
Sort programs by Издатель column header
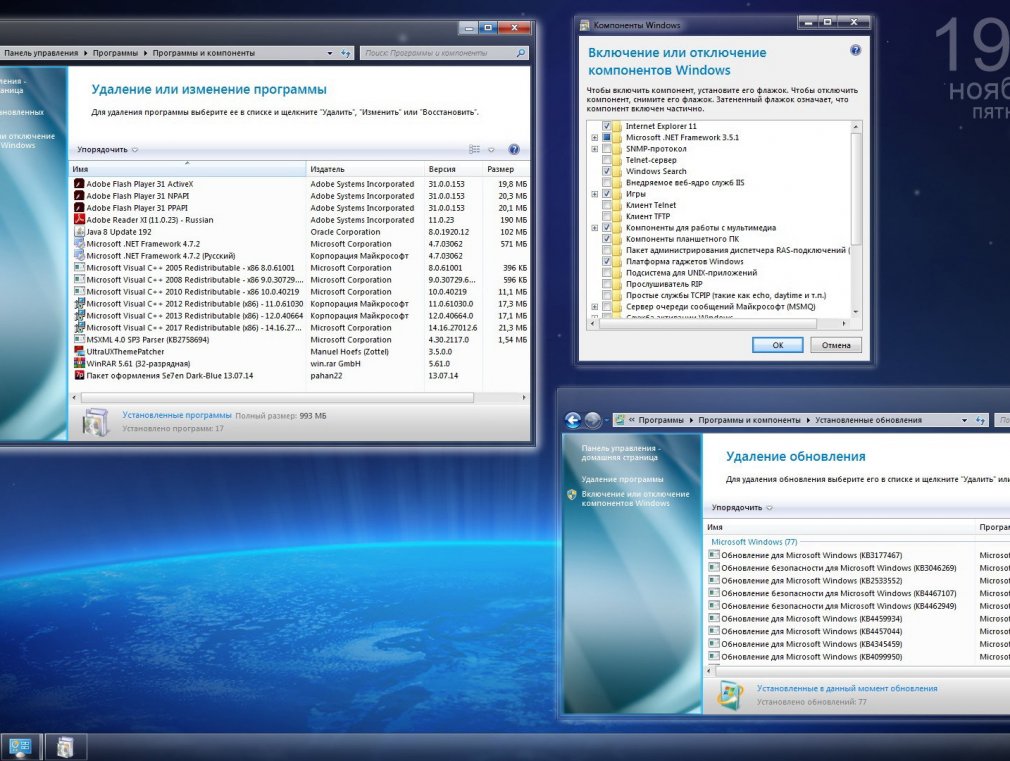(x=365, y=169)
